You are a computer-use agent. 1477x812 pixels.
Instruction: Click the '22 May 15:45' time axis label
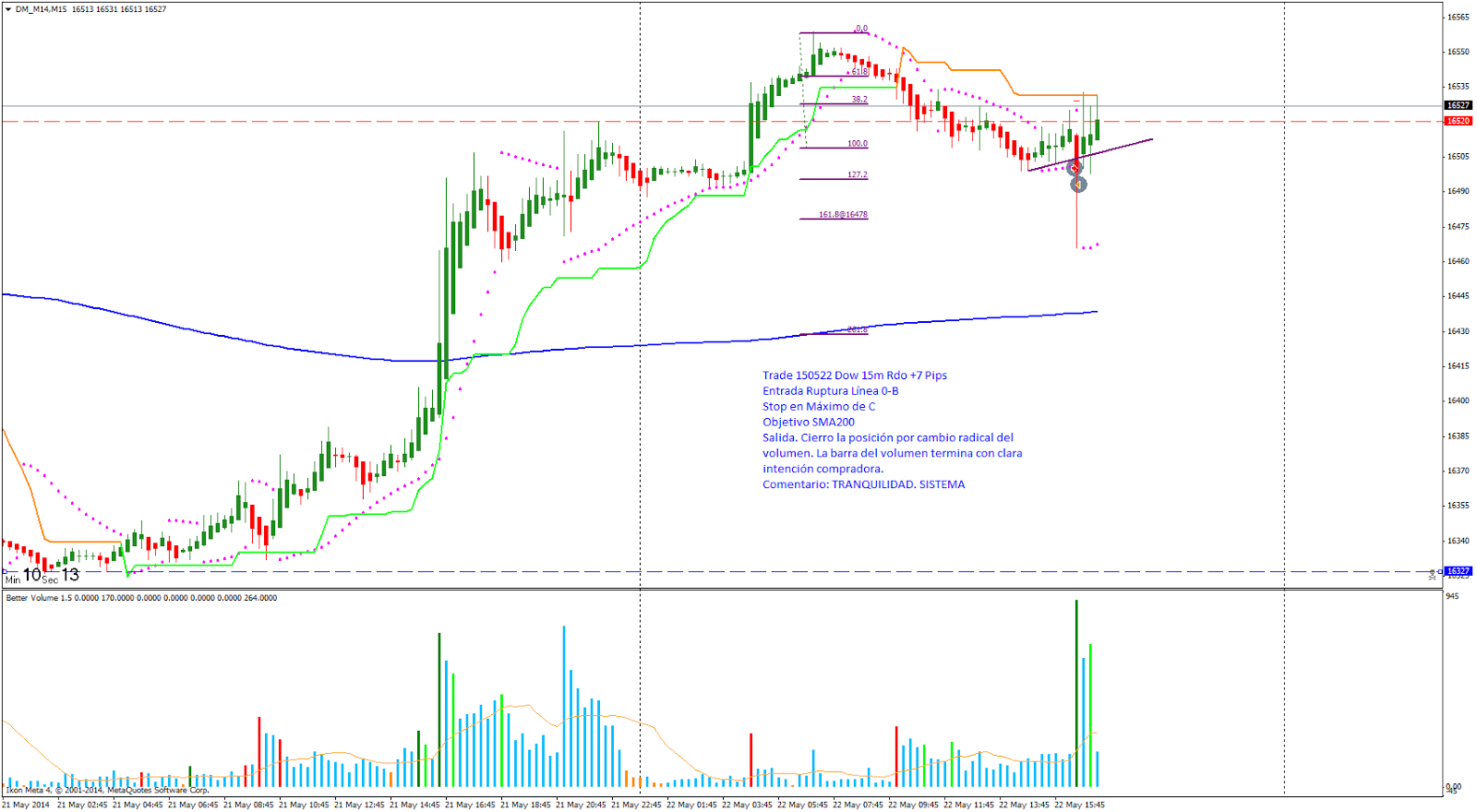(1079, 805)
